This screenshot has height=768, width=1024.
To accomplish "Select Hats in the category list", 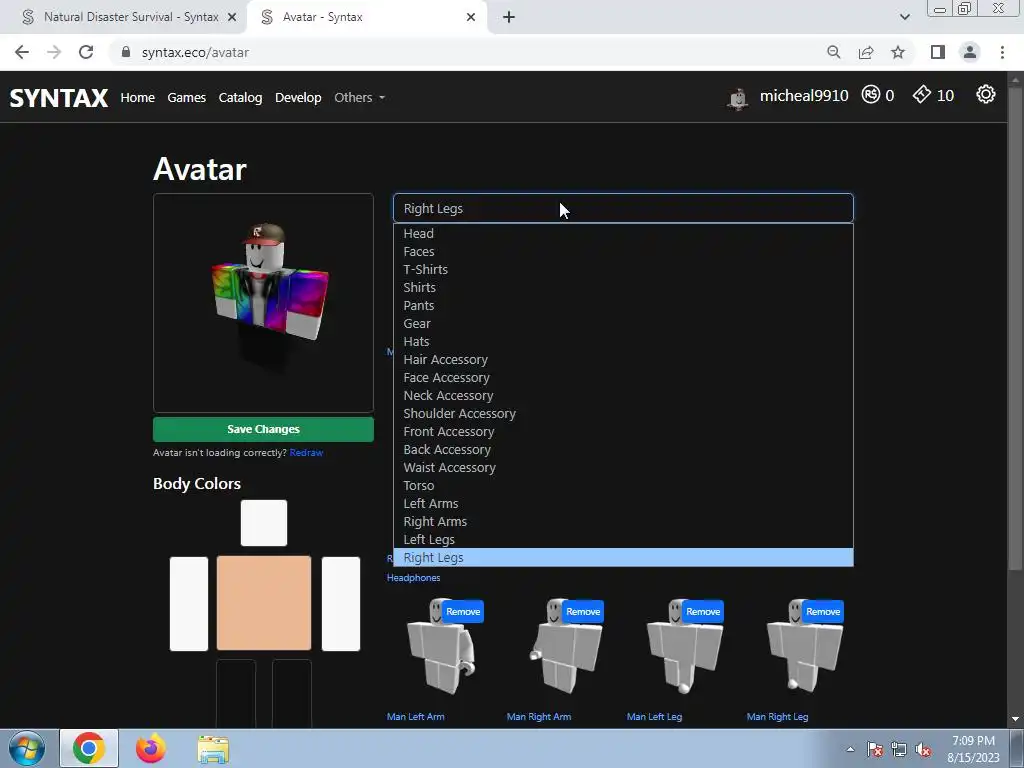I will coord(623,342).
